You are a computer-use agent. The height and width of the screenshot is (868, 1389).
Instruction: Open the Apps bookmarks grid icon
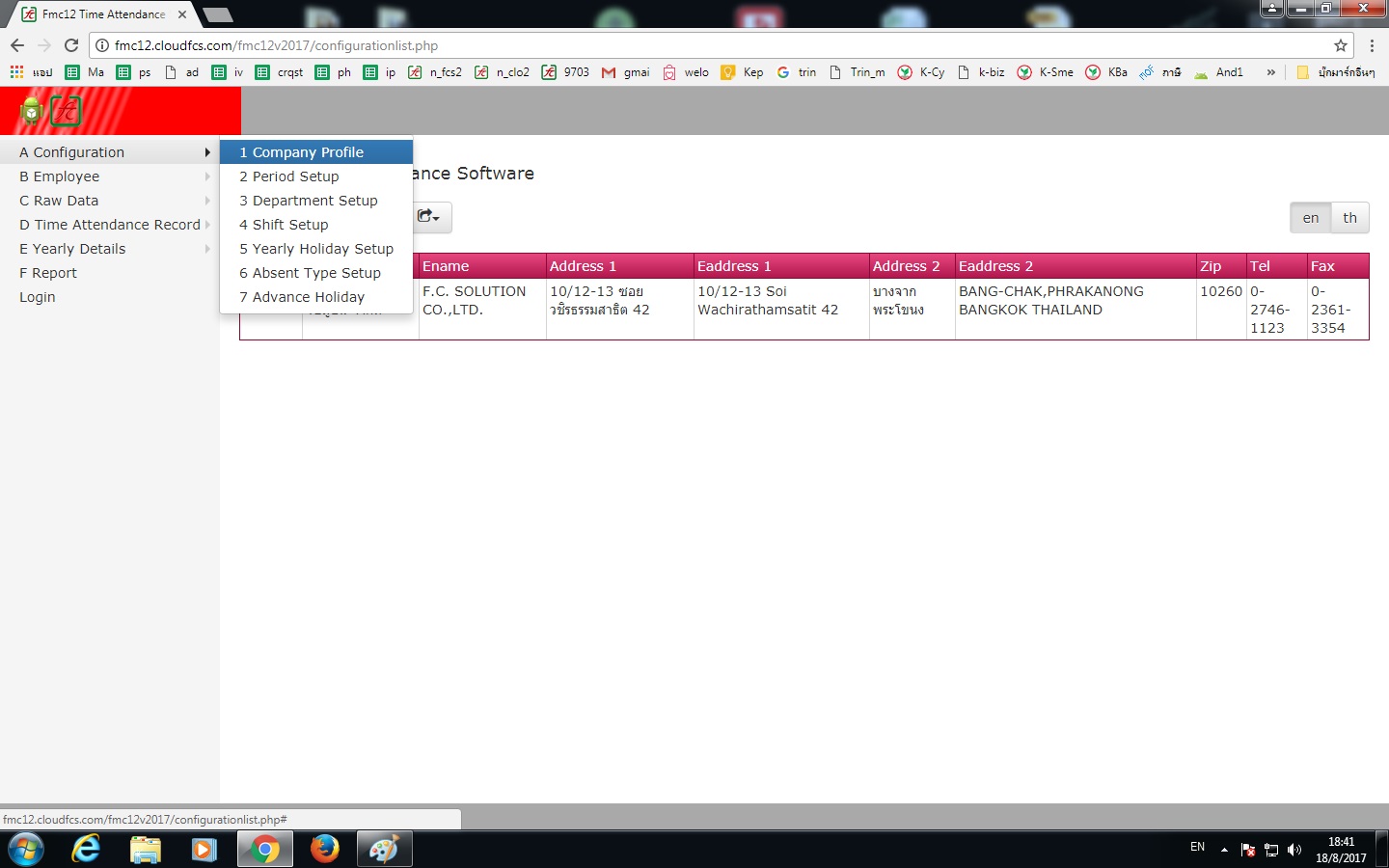pyautogui.click(x=16, y=72)
